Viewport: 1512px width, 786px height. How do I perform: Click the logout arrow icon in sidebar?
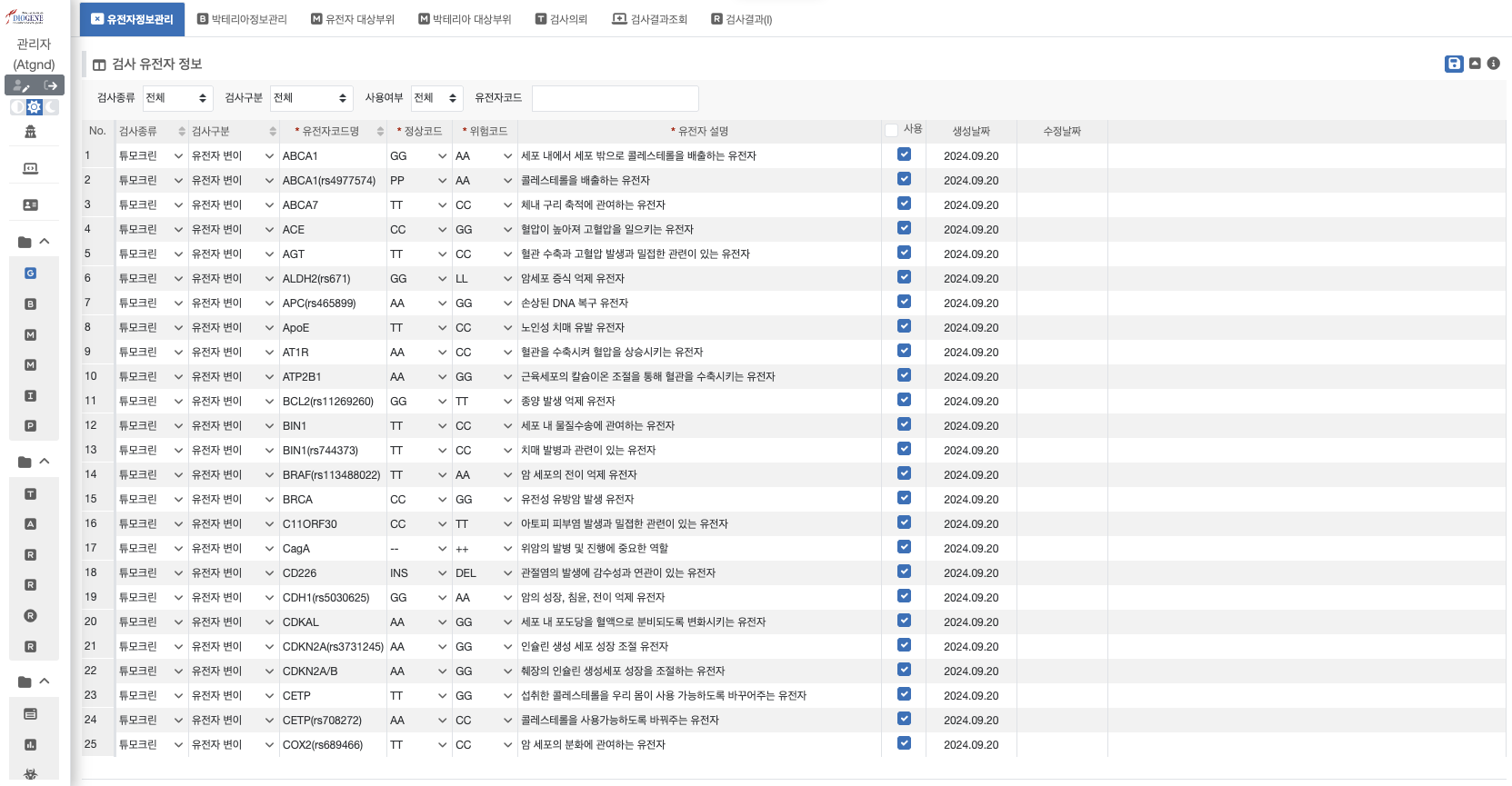click(51, 85)
